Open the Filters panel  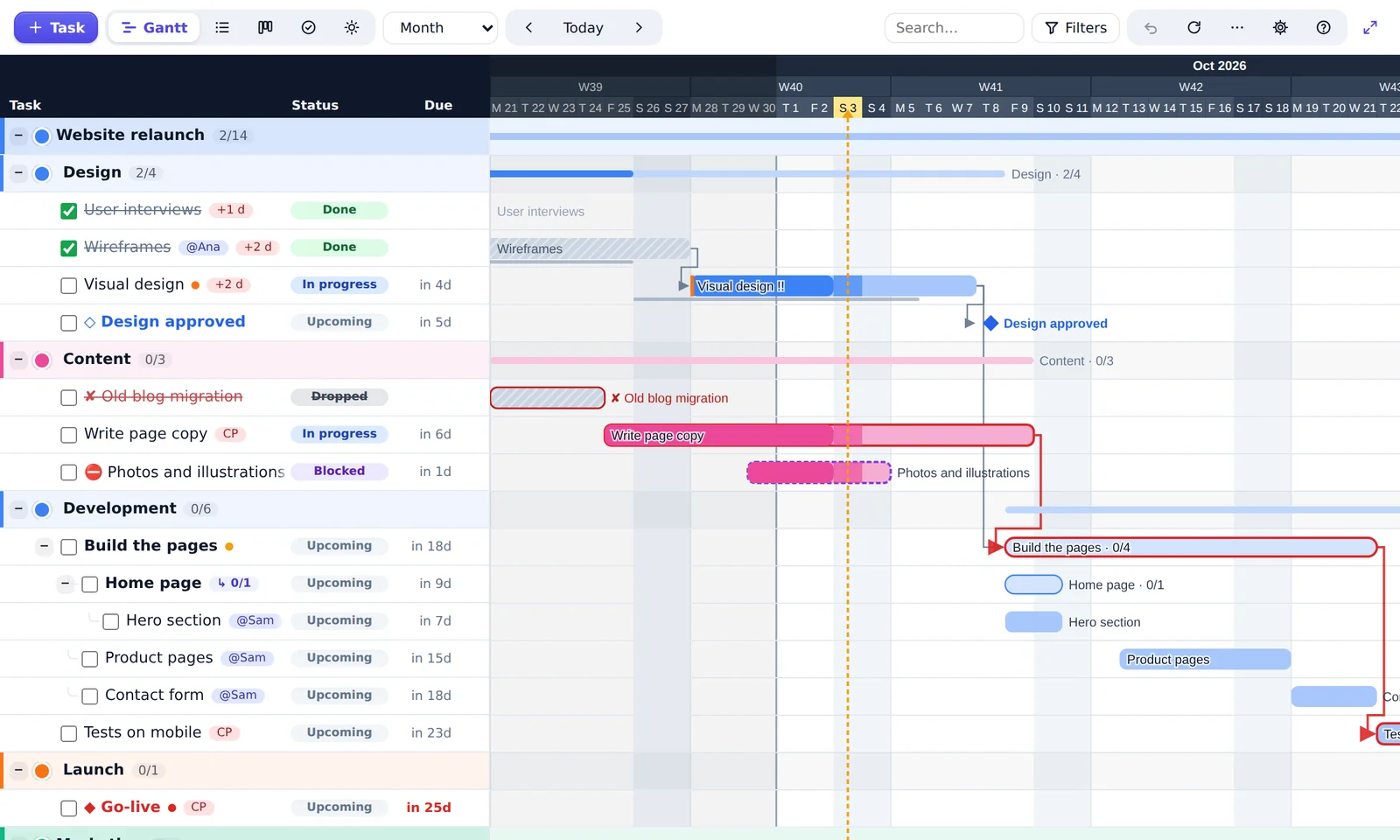click(x=1075, y=28)
